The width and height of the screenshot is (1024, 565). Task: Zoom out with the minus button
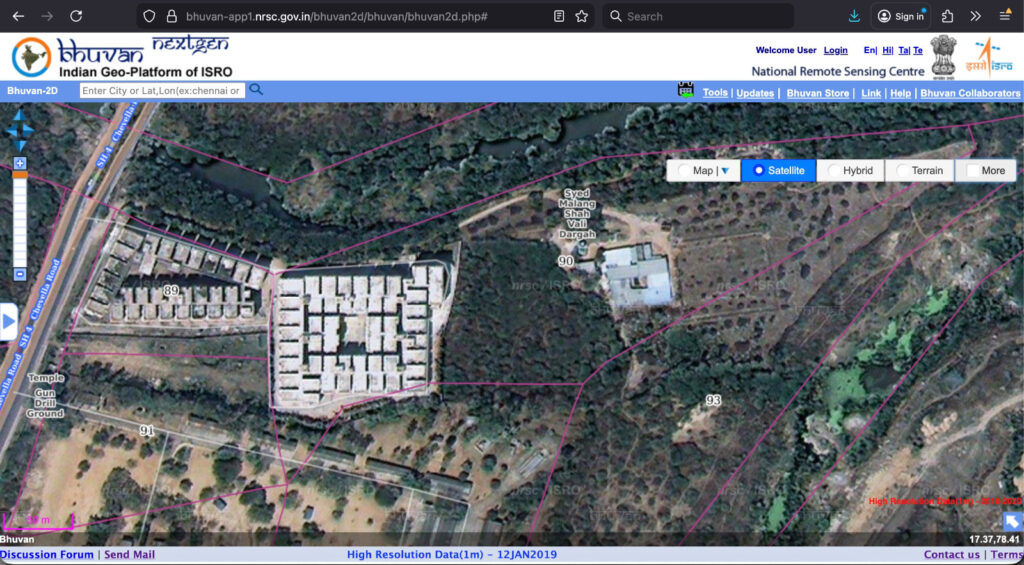point(20,274)
